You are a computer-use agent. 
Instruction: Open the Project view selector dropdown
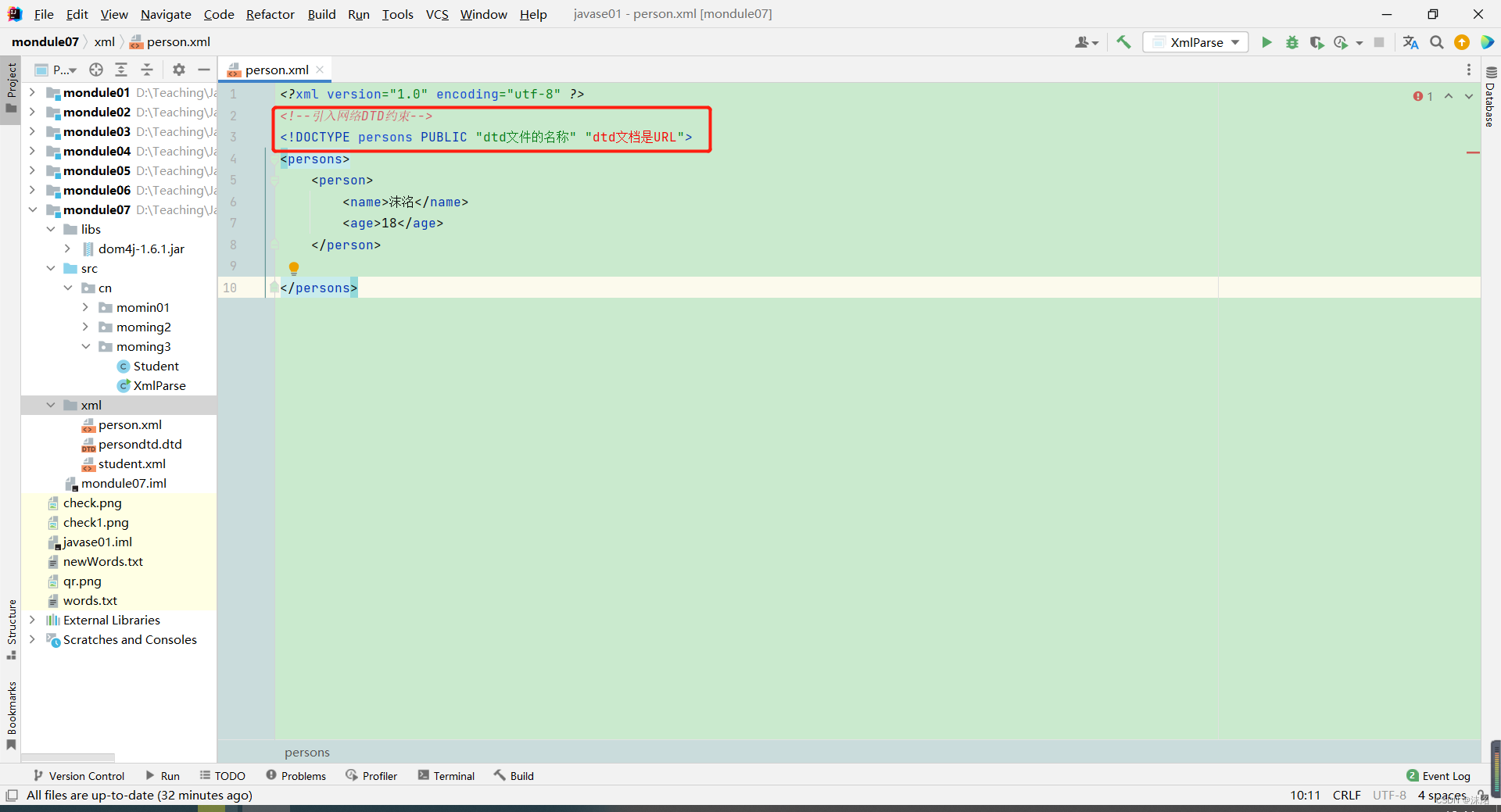click(56, 70)
